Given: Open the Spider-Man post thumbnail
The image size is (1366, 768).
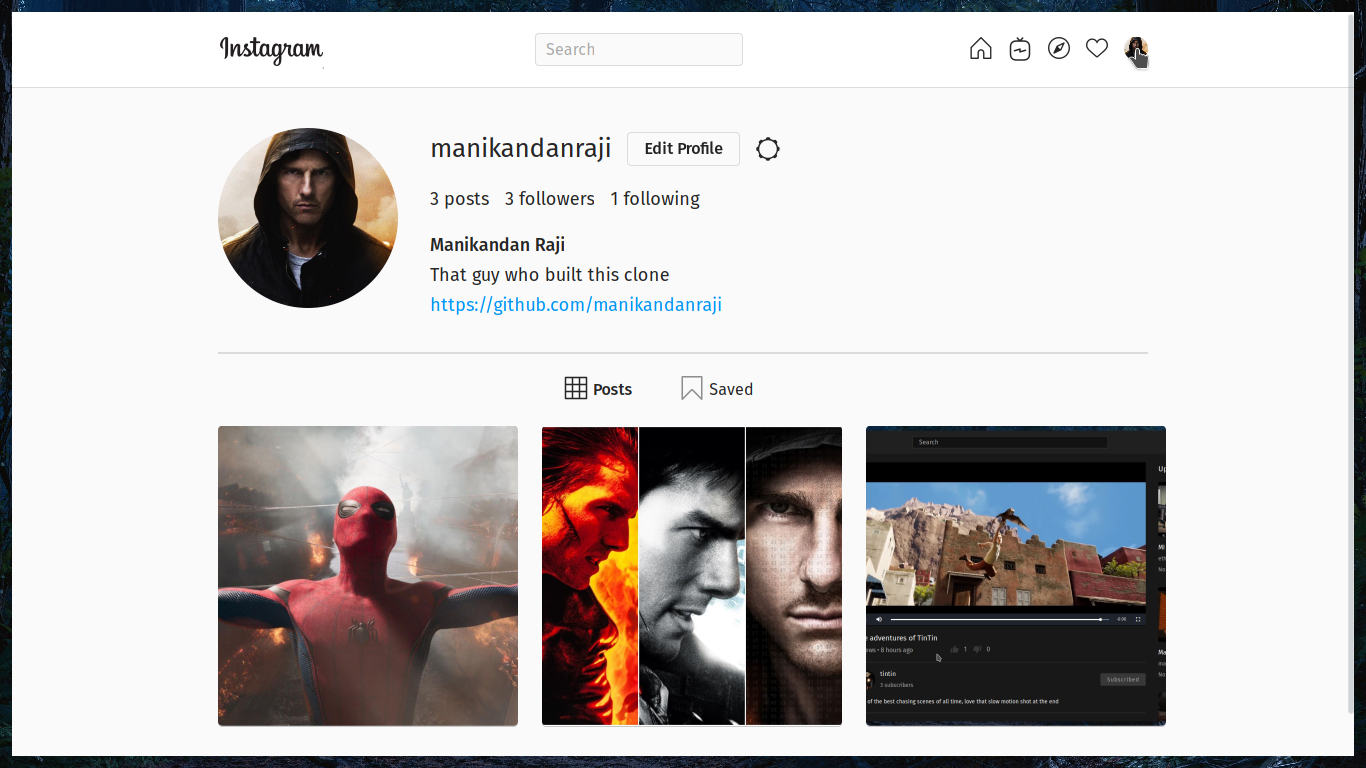Looking at the screenshot, I should [368, 576].
